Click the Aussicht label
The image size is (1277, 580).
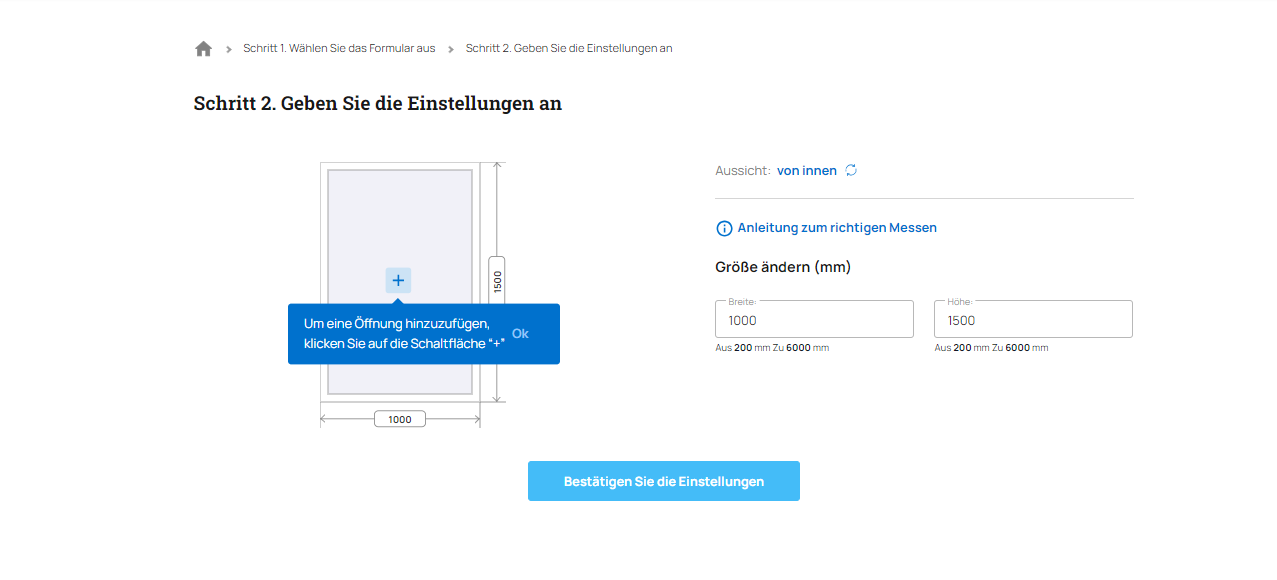click(x=743, y=171)
